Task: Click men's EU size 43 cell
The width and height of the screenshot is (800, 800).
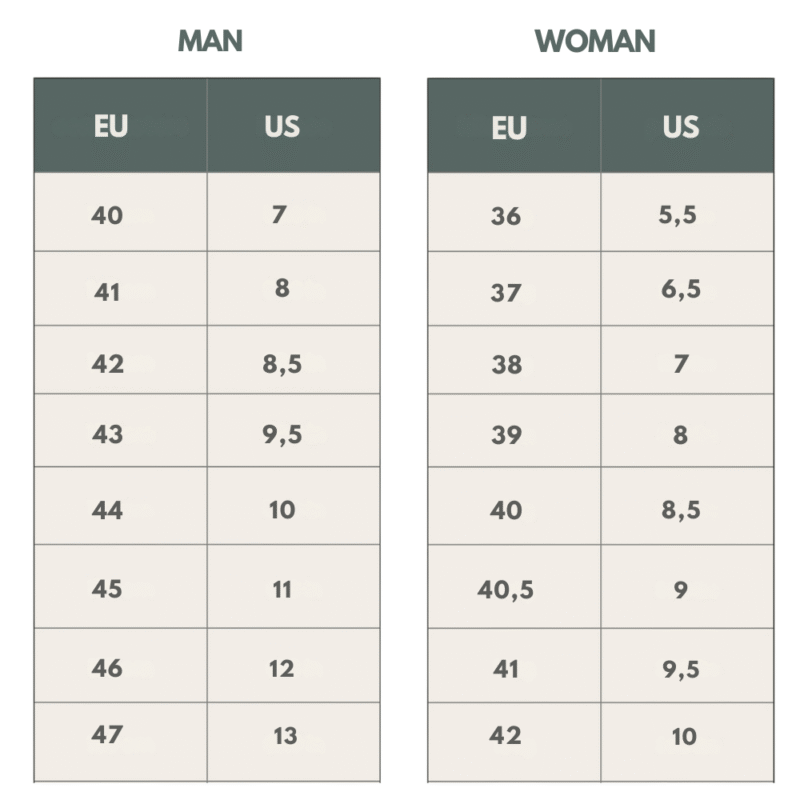Action: [x=120, y=430]
